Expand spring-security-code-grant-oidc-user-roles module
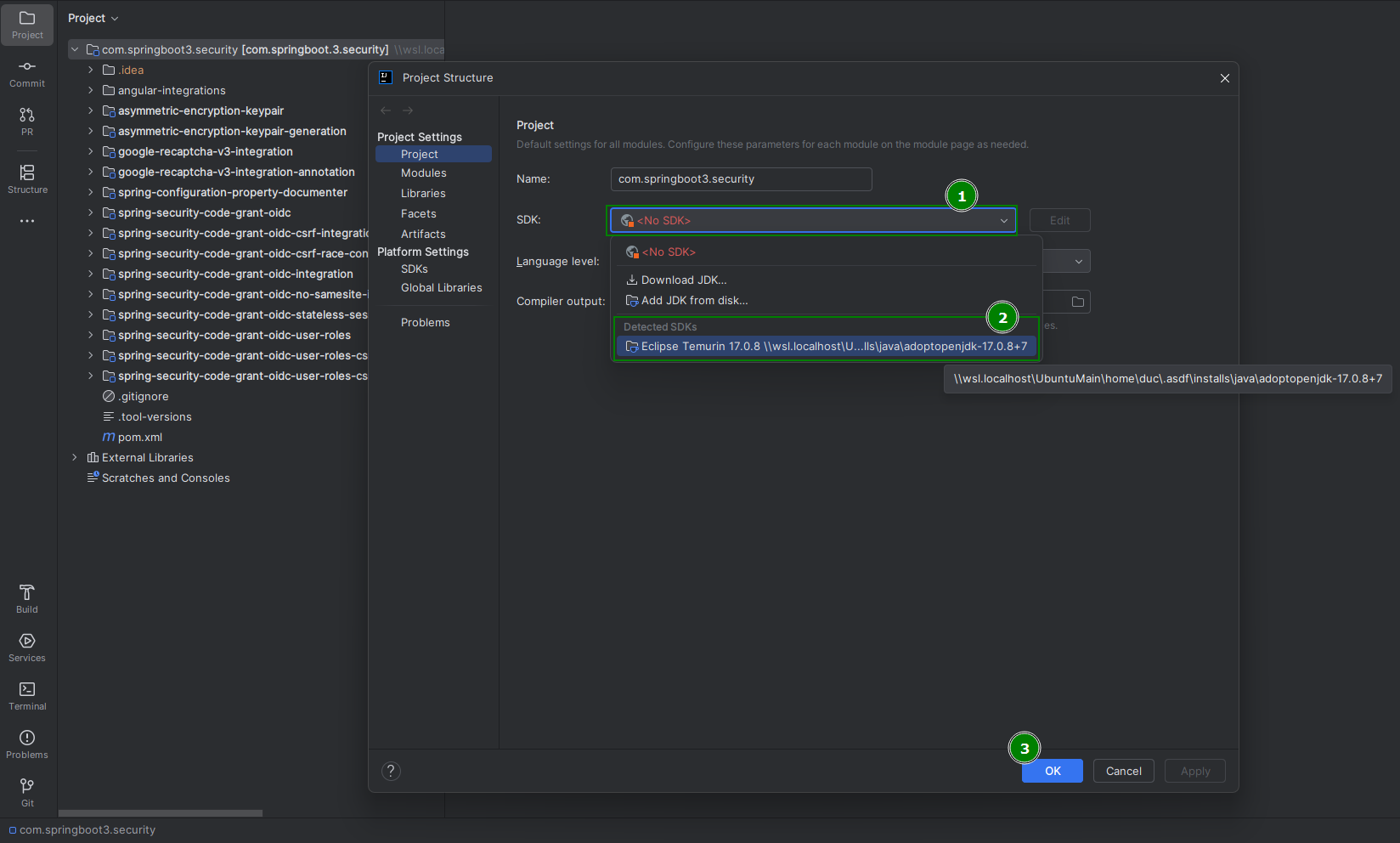1400x843 pixels. [91, 335]
